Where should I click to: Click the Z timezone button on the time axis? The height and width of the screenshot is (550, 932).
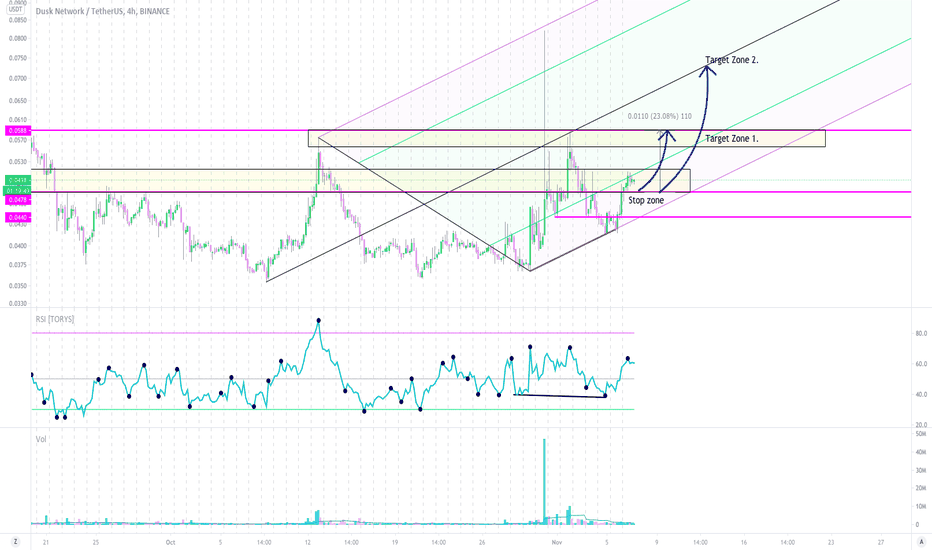pyautogui.click(x=15, y=542)
